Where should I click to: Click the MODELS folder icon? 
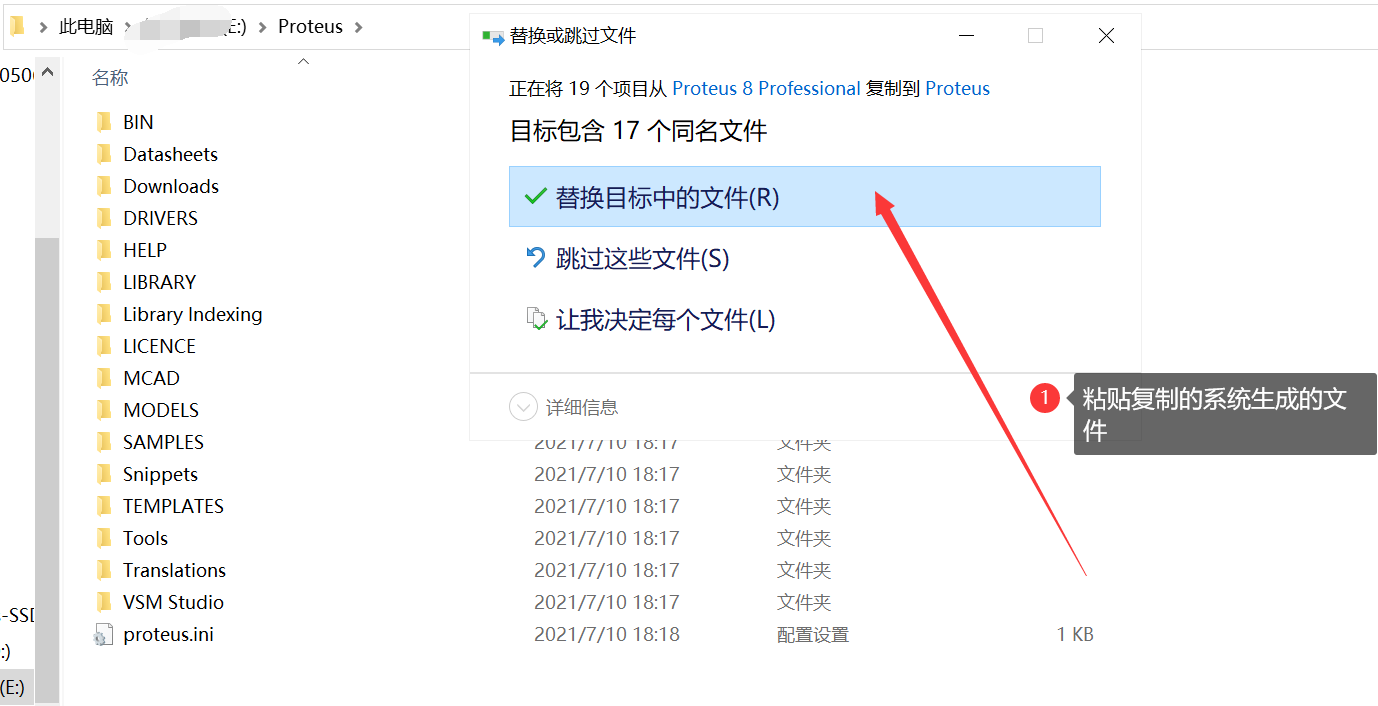[x=104, y=410]
